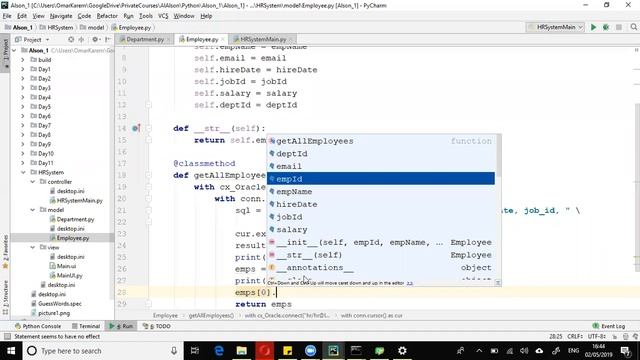Click getAllEmployees() in the bottom code breadcrumb
Screen dimensions: 640x360
(x=211, y=316)
